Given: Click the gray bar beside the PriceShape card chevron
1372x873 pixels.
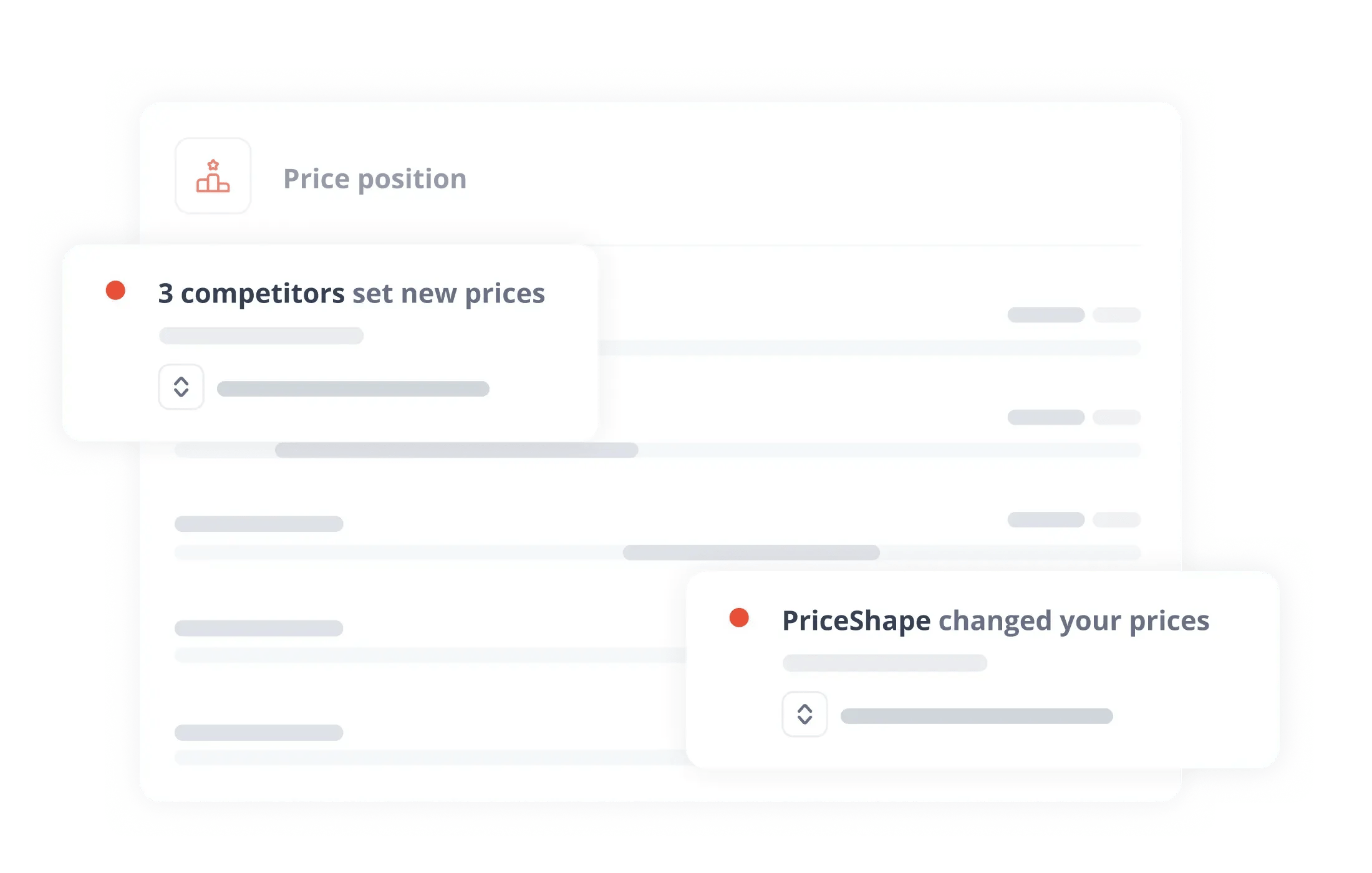Looking at the screenshot, I should (977, 716).
